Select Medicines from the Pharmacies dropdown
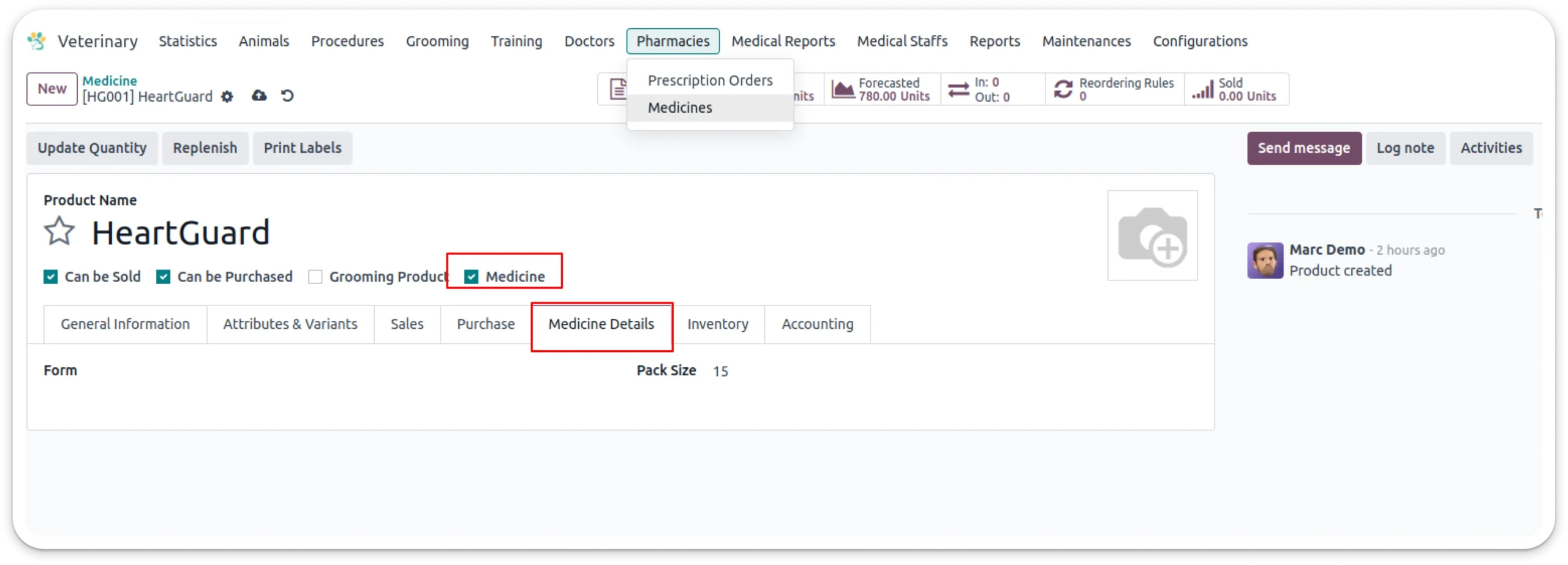Screen dimensions: 1568x565 click(680, 107)
